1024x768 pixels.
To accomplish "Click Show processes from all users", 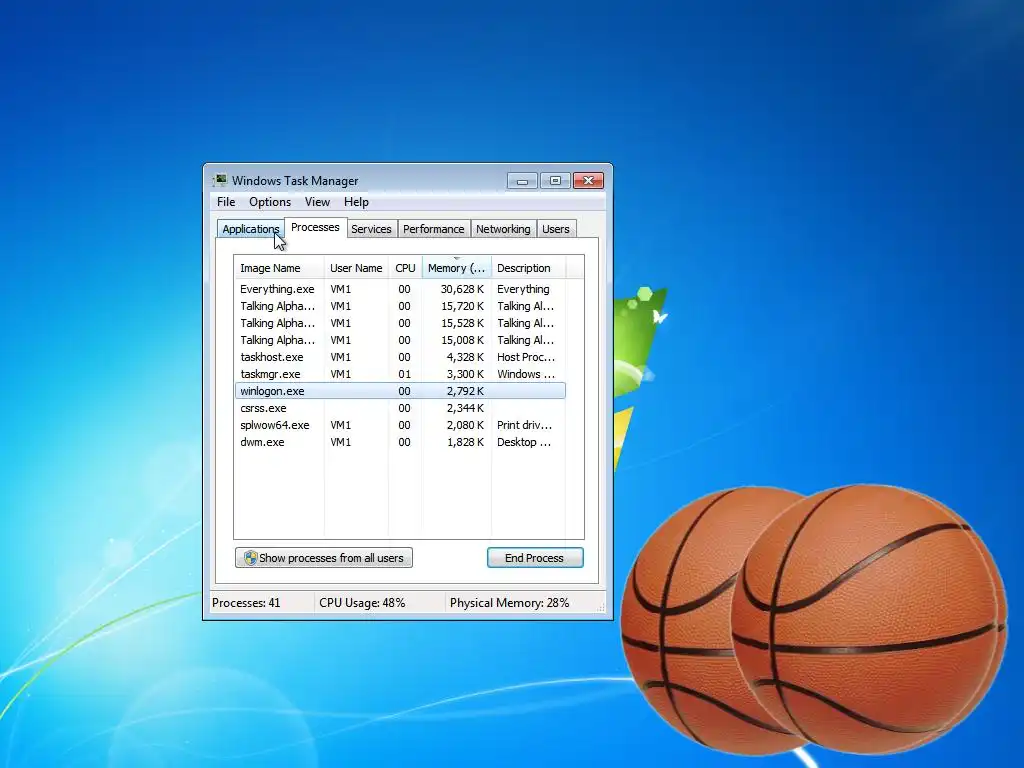I will tap(324, 558).
